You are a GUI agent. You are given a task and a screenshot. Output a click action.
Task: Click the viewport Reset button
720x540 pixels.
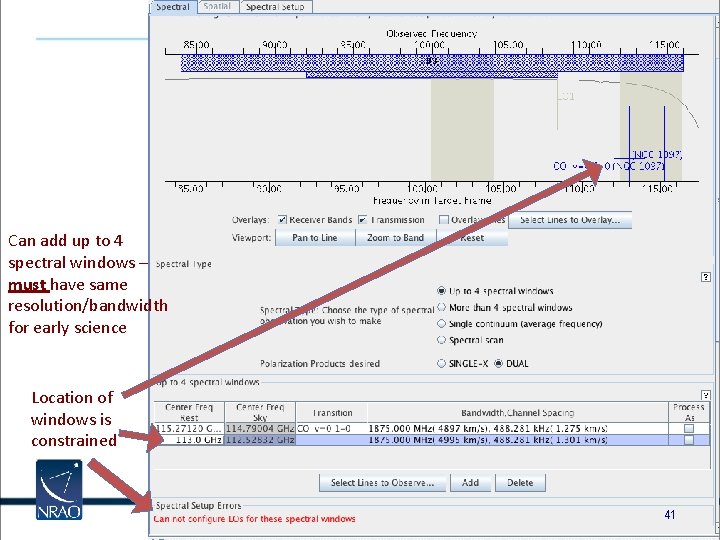coord(472,238)
